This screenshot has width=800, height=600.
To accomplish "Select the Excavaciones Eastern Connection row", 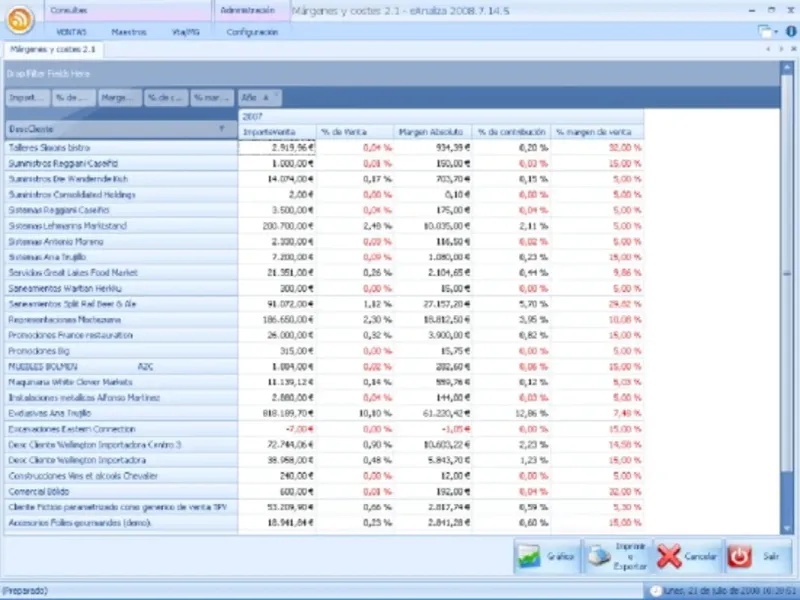I will pyautogui.click(x=120, y=429).
